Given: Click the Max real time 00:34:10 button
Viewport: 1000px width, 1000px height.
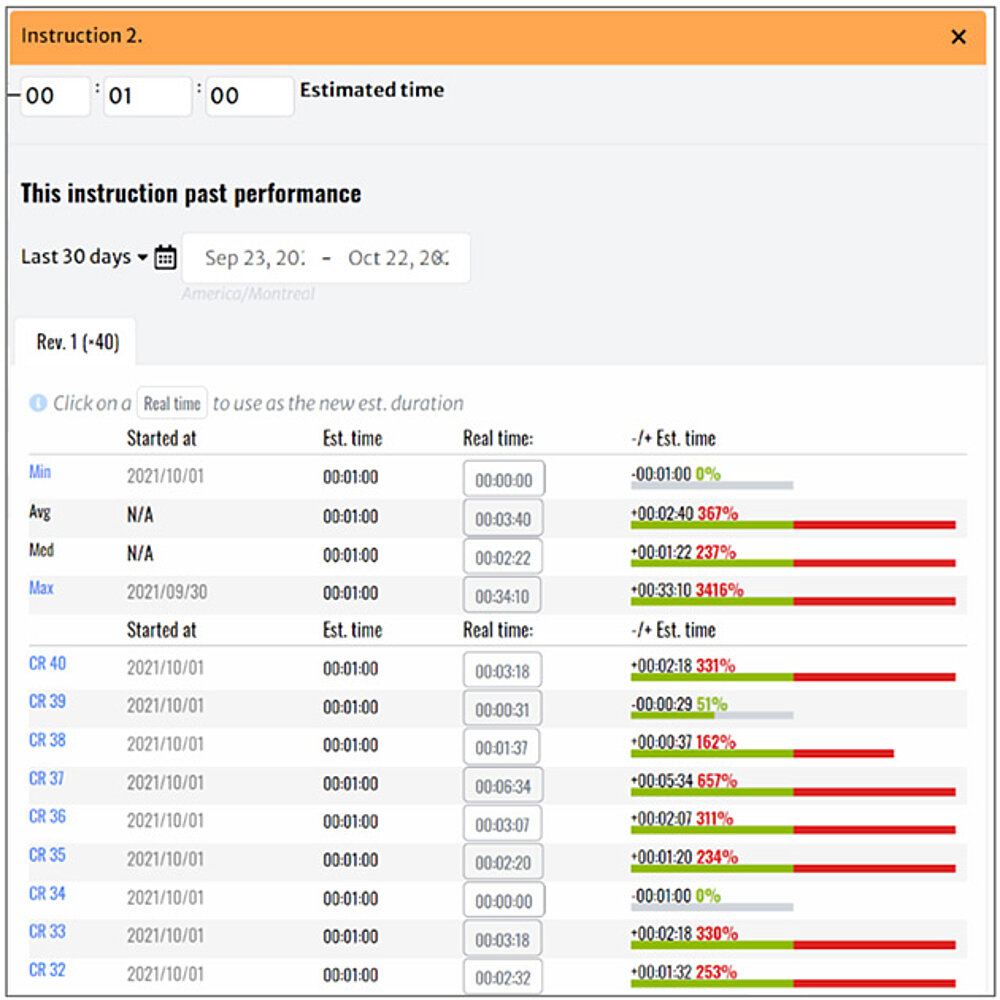Looking at the screenshot, I should click(x=504, y=594).
